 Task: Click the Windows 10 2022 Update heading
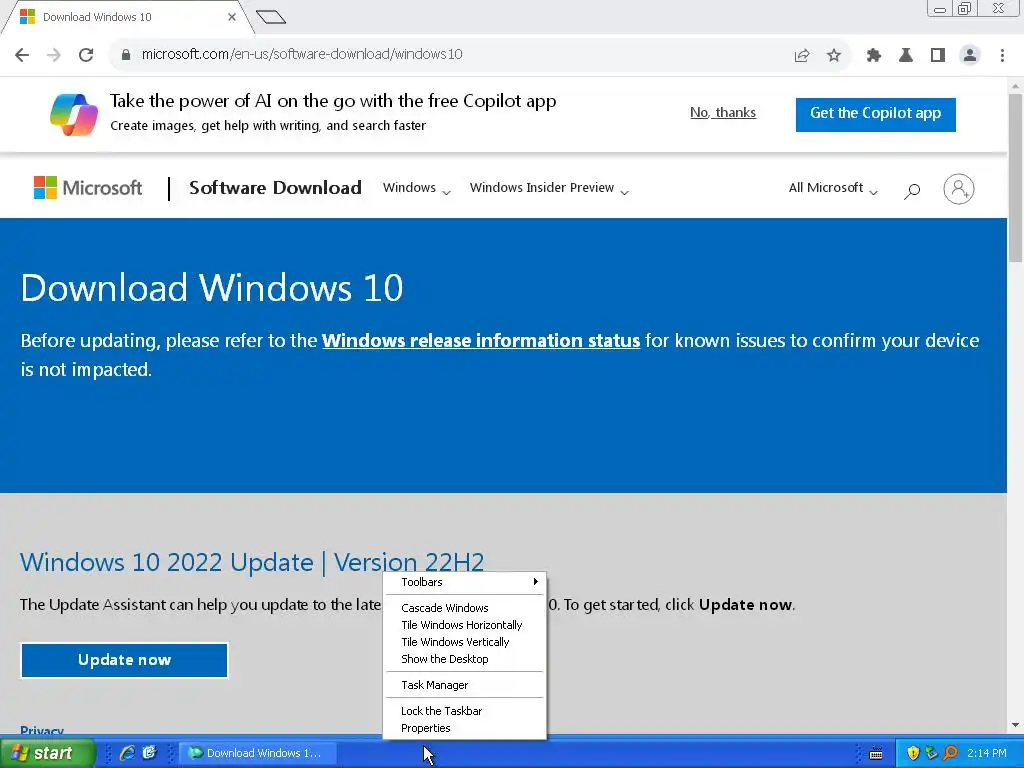(252, 562)
